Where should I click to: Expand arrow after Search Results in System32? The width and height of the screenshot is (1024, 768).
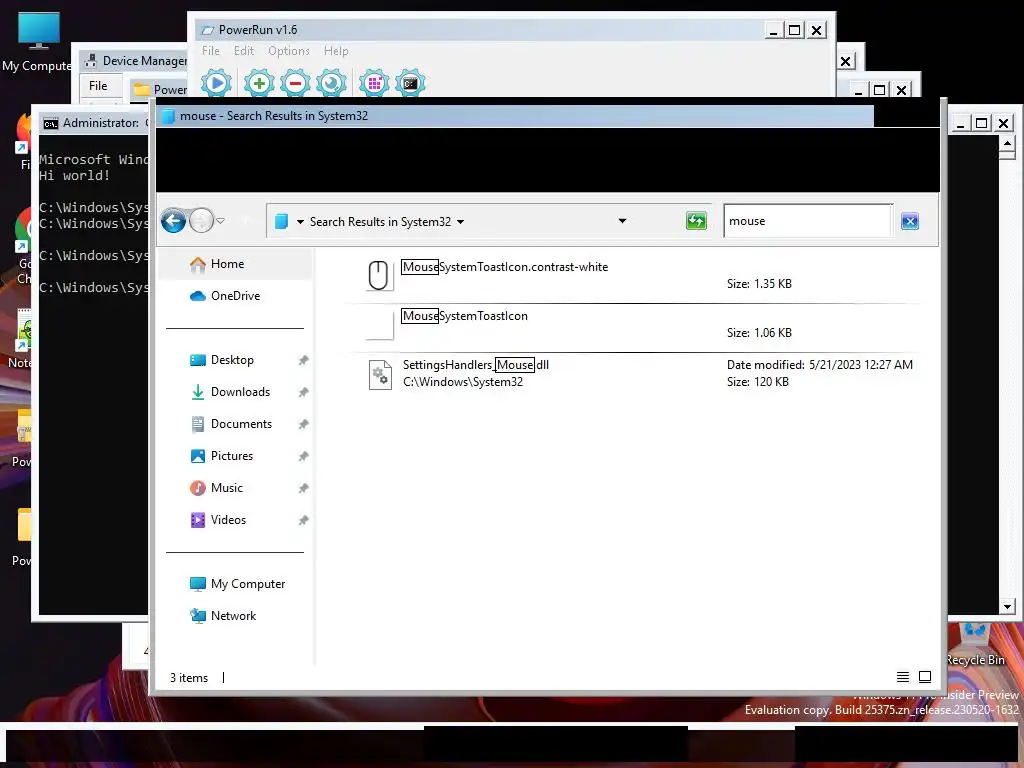[x=460, y=222]
